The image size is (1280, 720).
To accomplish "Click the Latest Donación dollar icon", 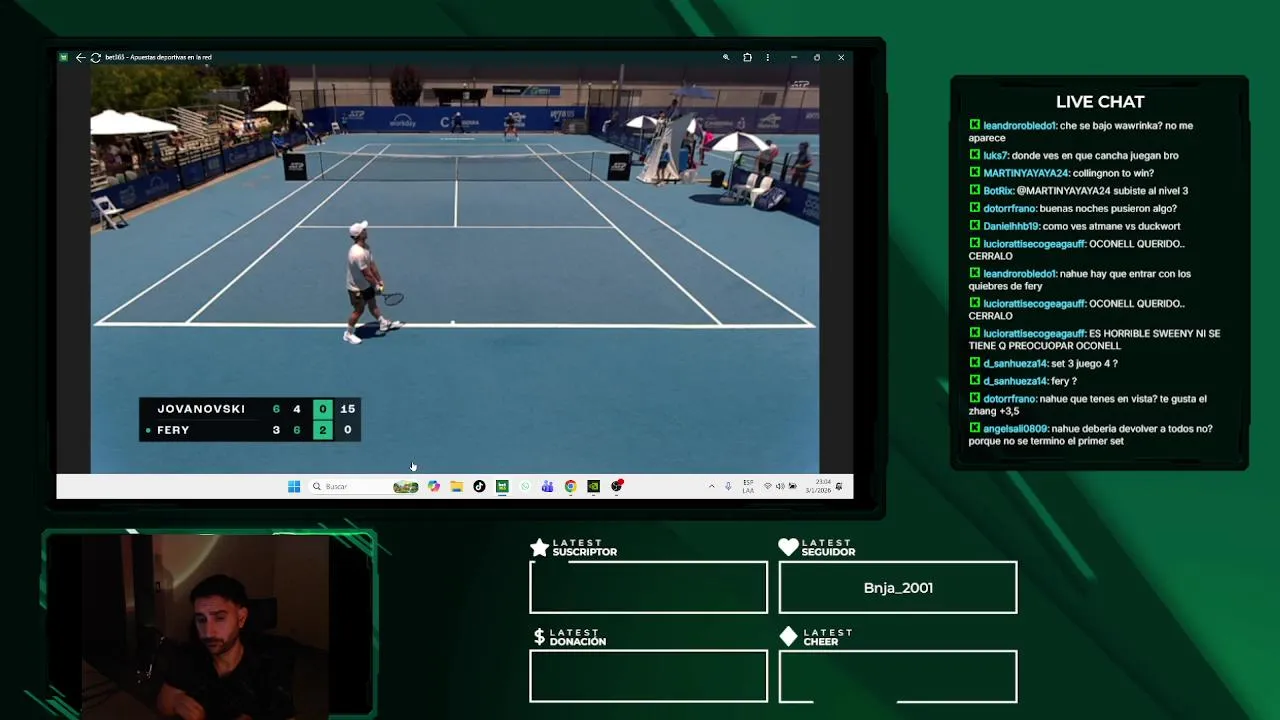I will tap(539, 637).
